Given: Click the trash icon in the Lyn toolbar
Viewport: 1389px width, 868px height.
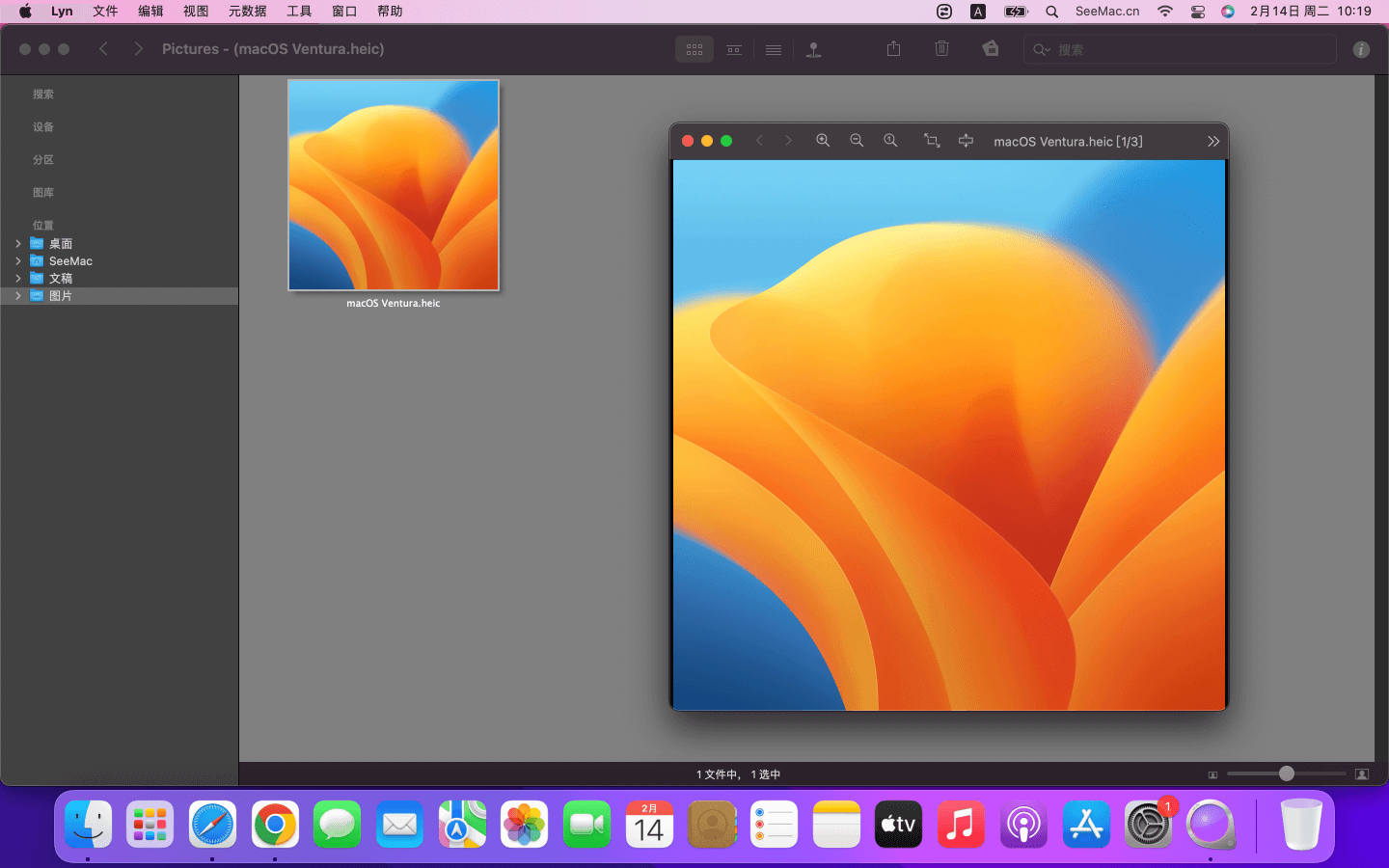Looking at the screenshot, I should point(942,48).
